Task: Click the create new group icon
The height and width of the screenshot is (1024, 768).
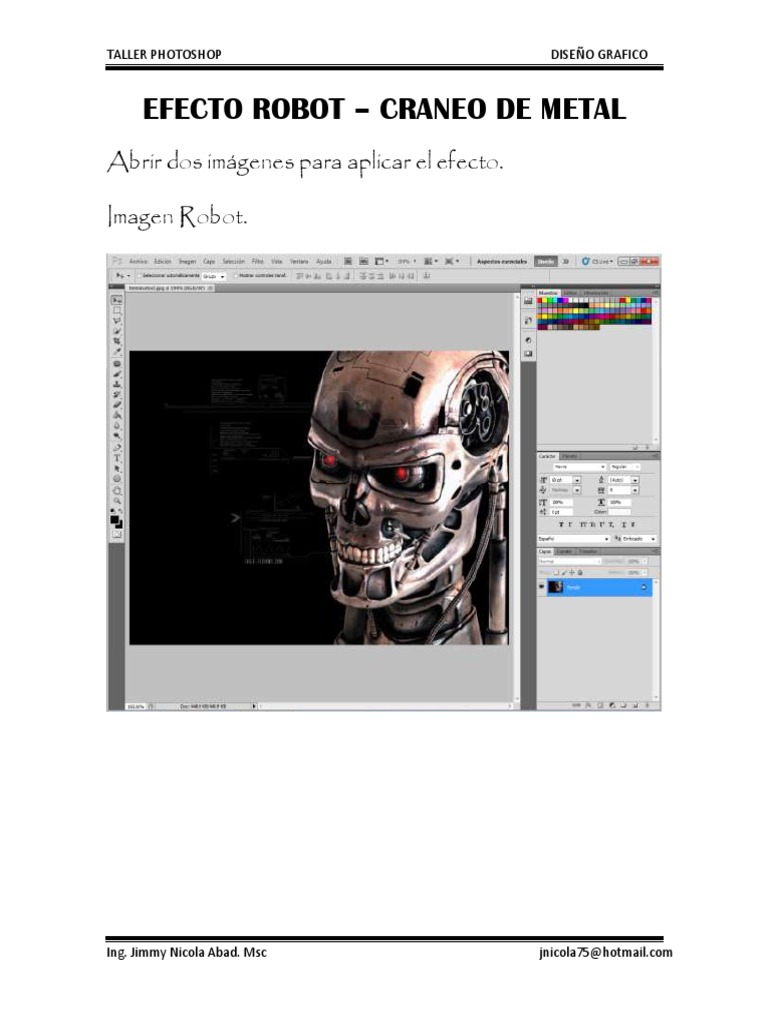Action: point(623,705)
